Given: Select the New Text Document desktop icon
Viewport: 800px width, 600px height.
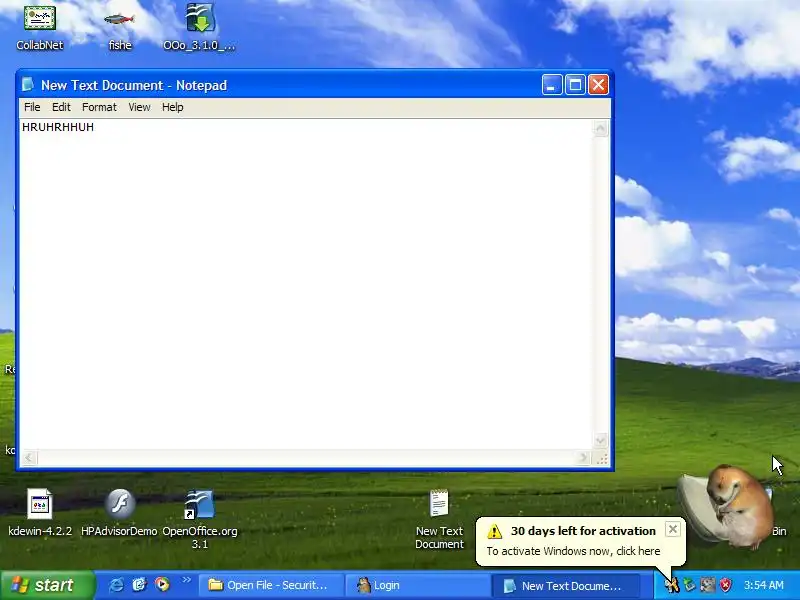Looking at the screenshot, I should pos(439,519).
